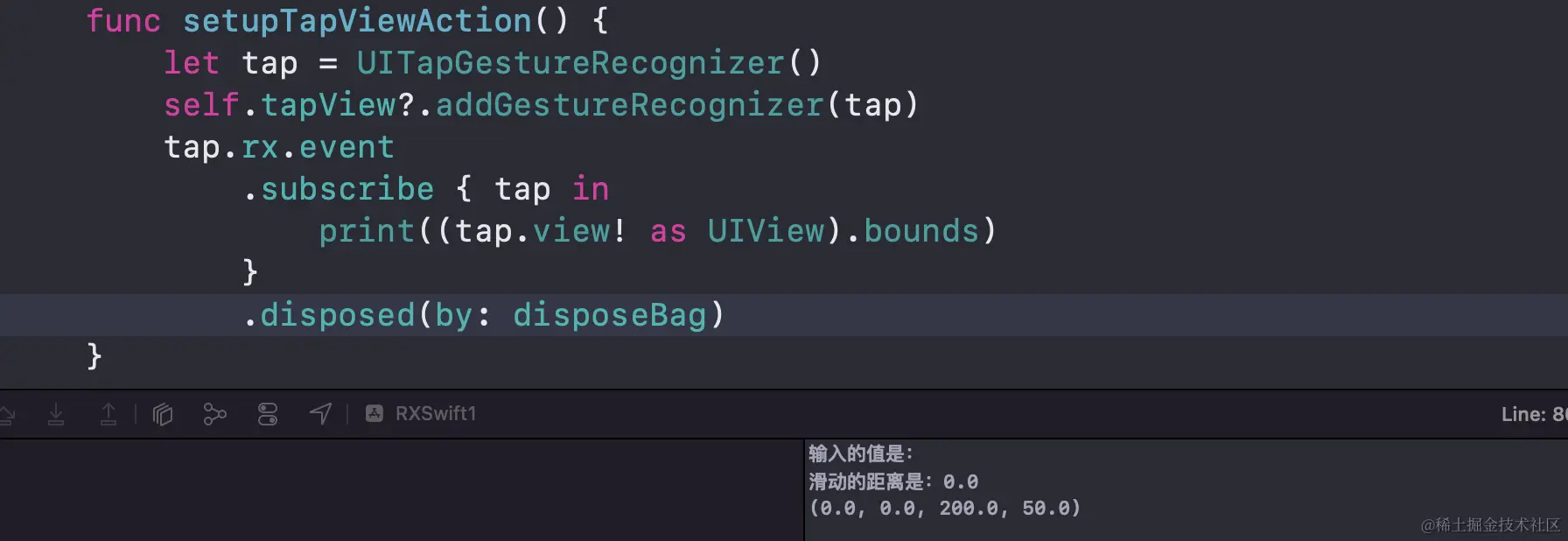
Task: Select the RXSwift1 process label
Action: (x=436, y=414)
